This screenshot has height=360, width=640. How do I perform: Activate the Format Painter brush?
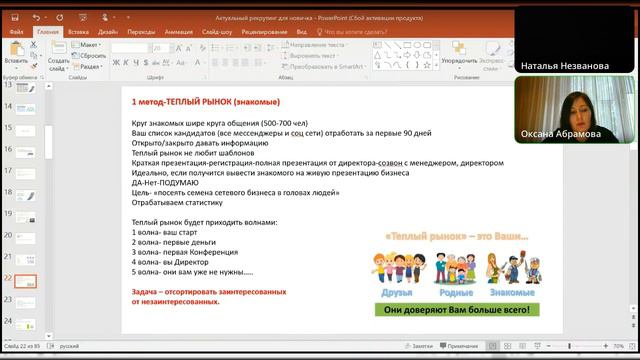coord(34,65)
